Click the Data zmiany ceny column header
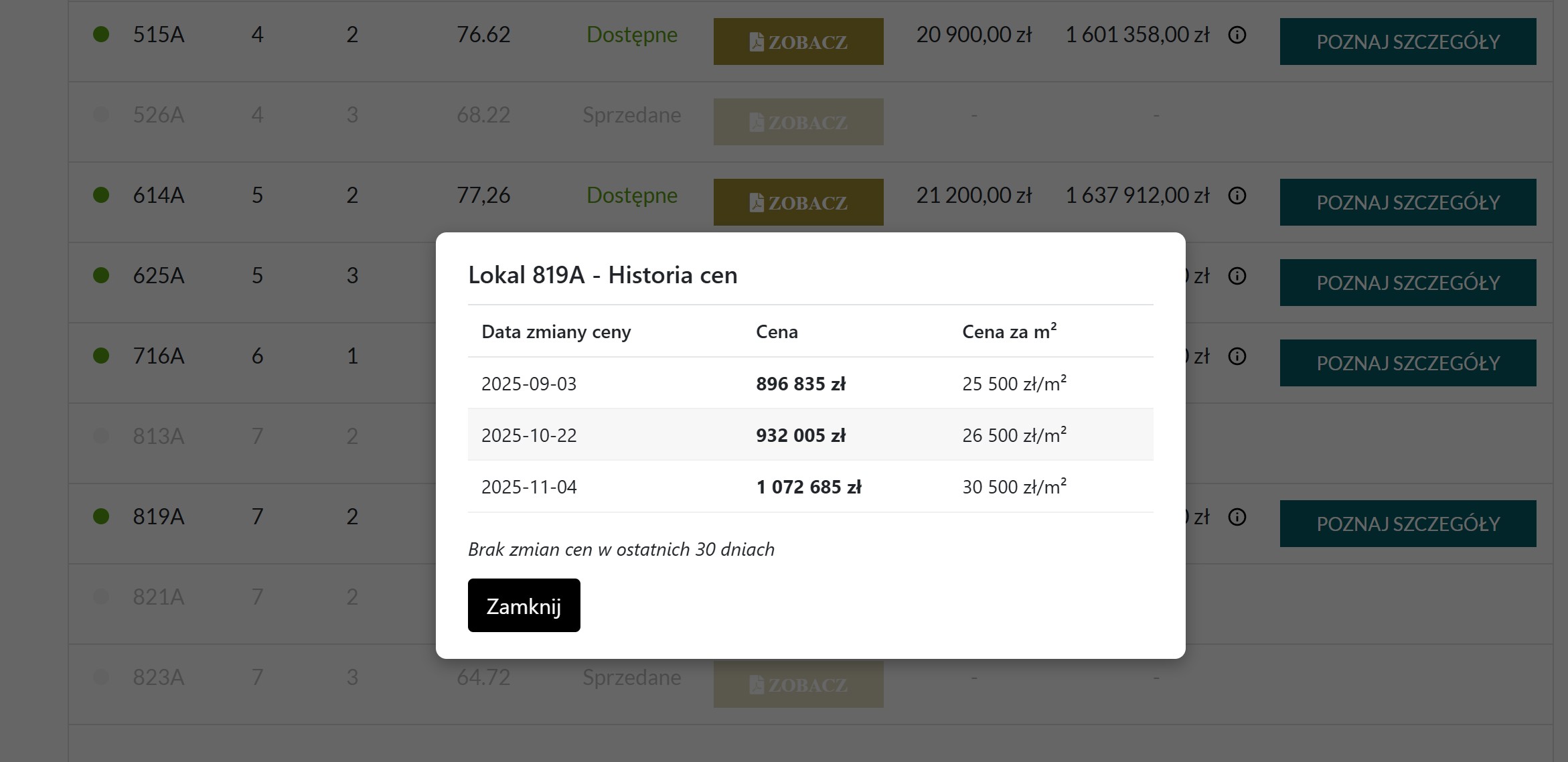This screenshot has width=1568, height=762. 556,332
